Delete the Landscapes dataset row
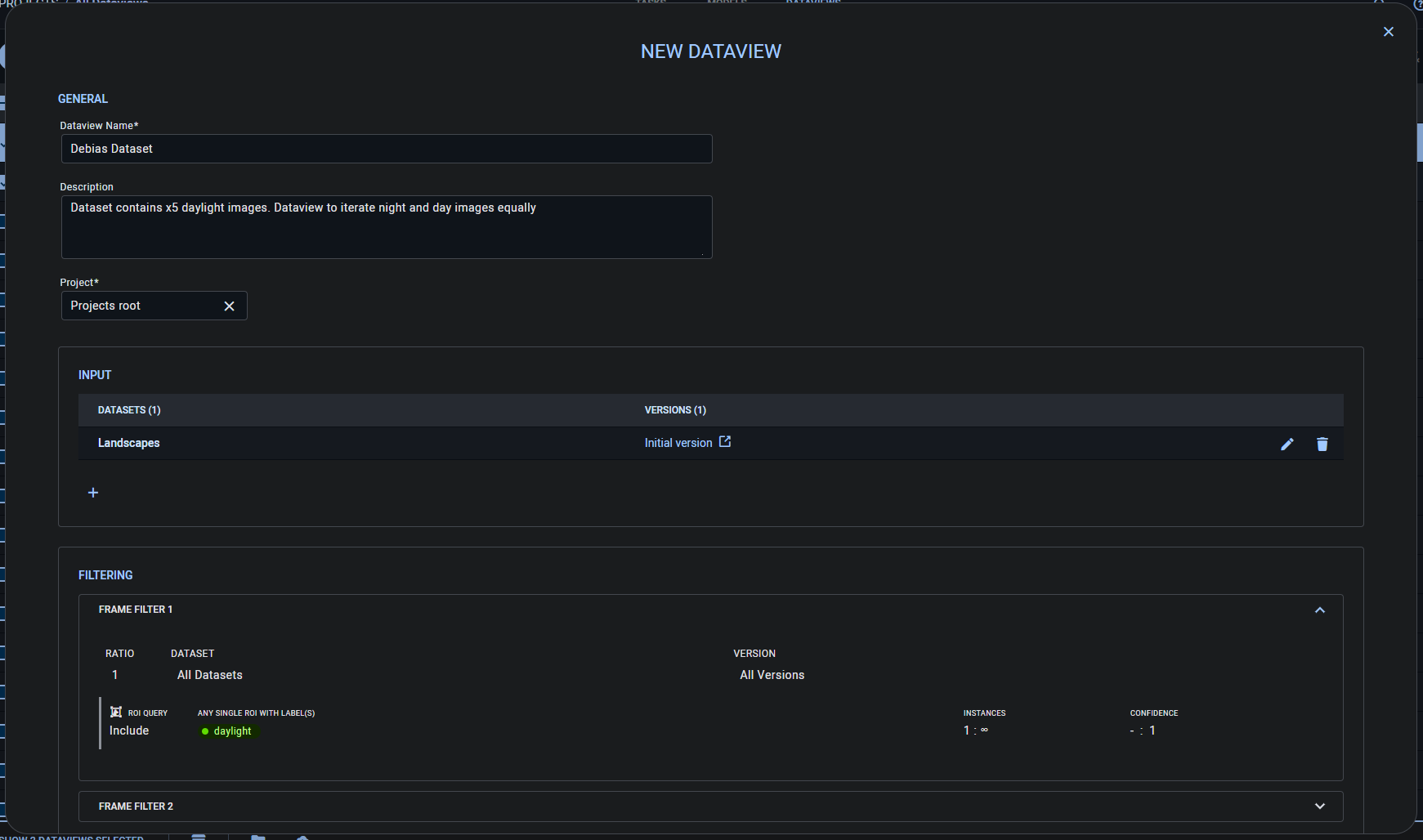 coord(1322,444)
